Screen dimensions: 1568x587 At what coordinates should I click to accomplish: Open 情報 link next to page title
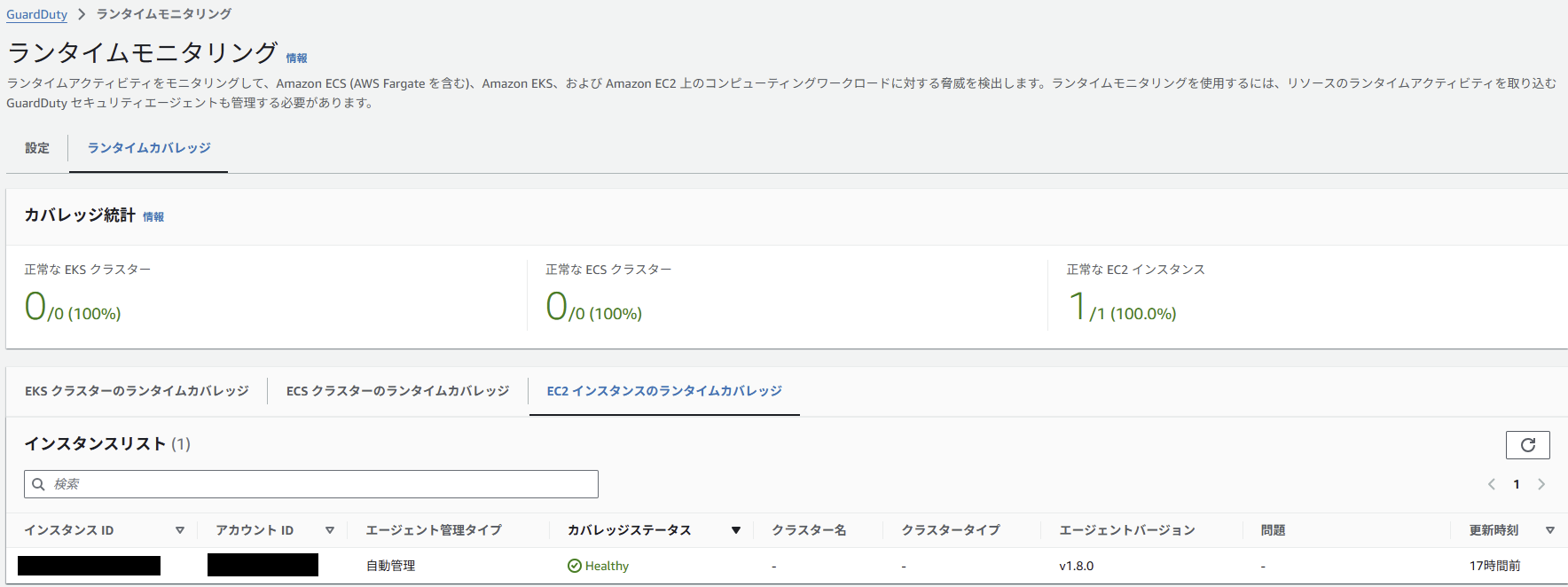(296, 59)
